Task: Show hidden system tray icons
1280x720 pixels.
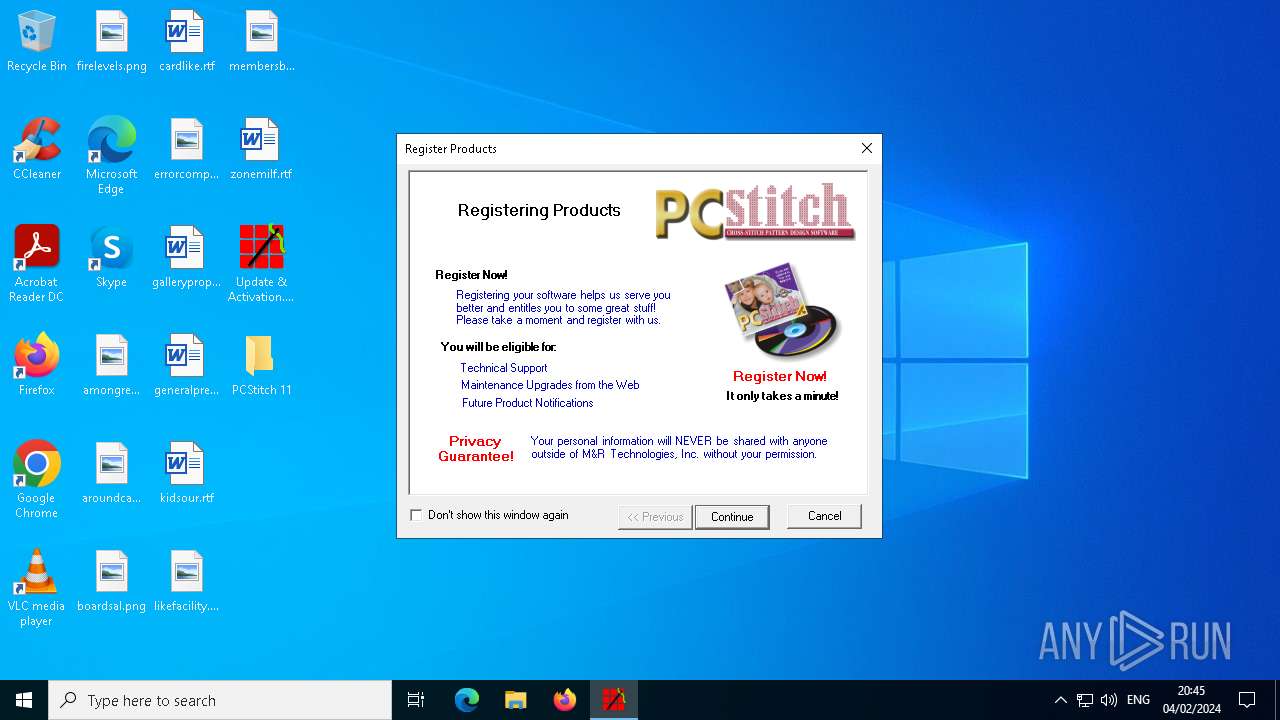Action: click(x=1061, y=700)
